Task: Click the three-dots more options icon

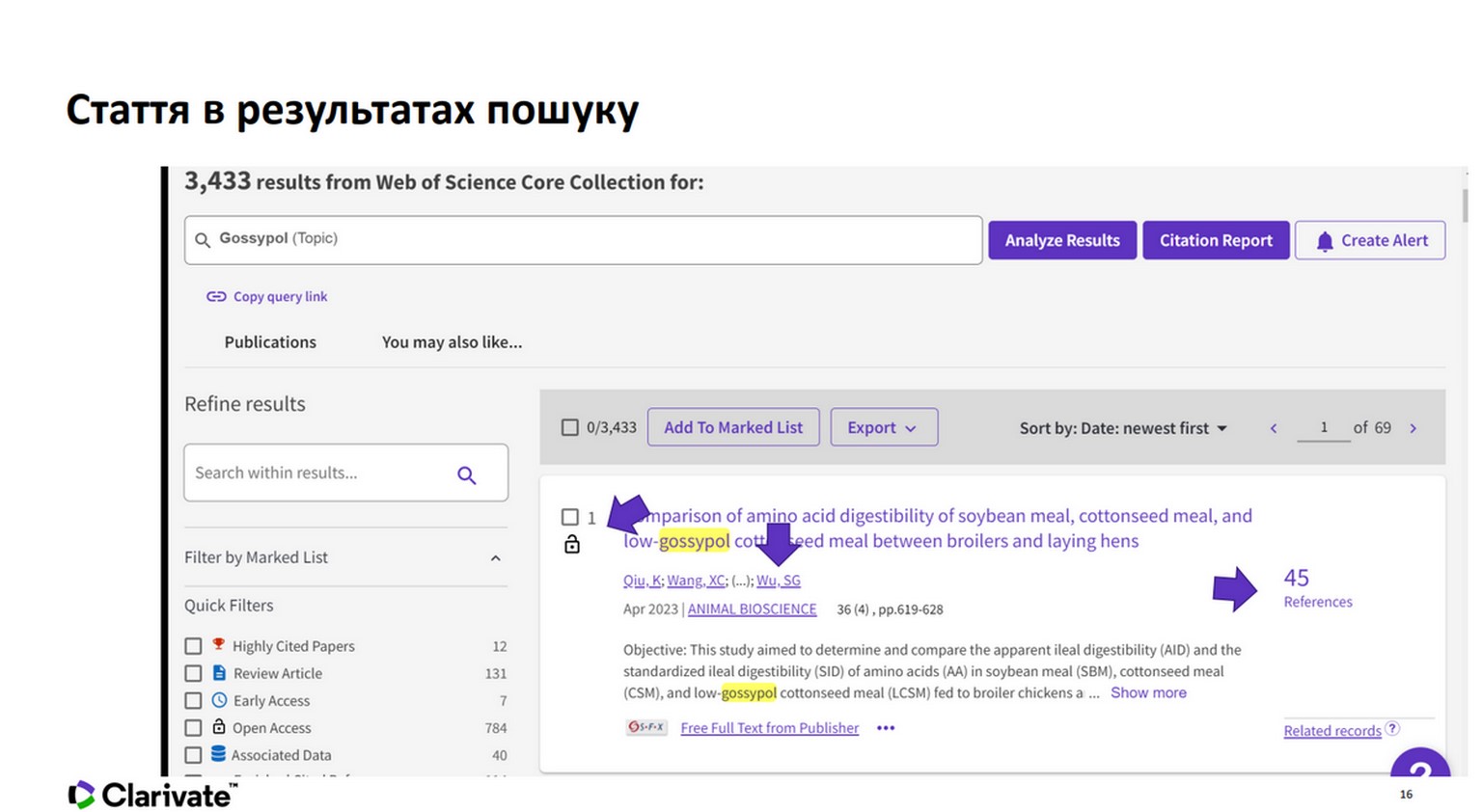Action: [x=886, y=728]
